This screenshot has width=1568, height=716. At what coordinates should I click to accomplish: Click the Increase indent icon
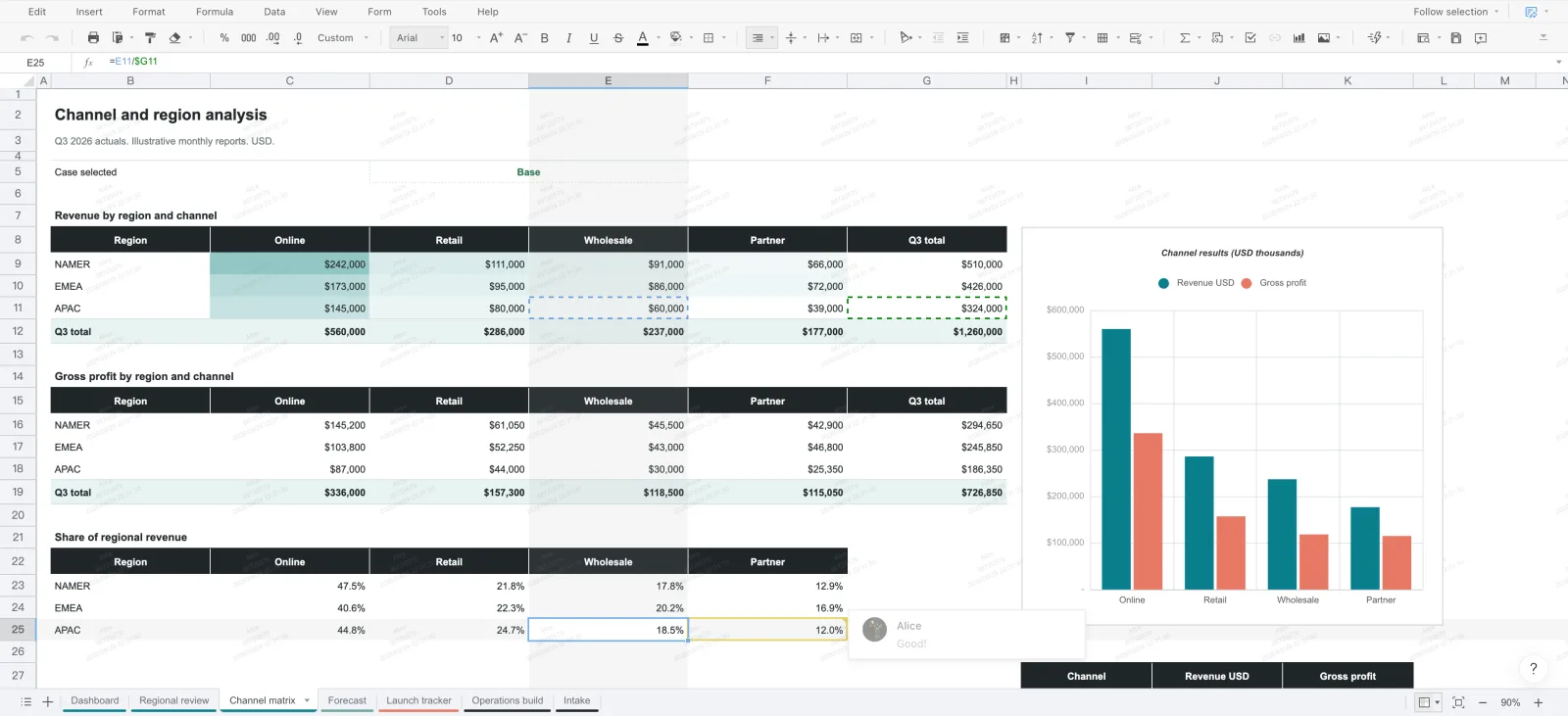[x=963, y=38]
